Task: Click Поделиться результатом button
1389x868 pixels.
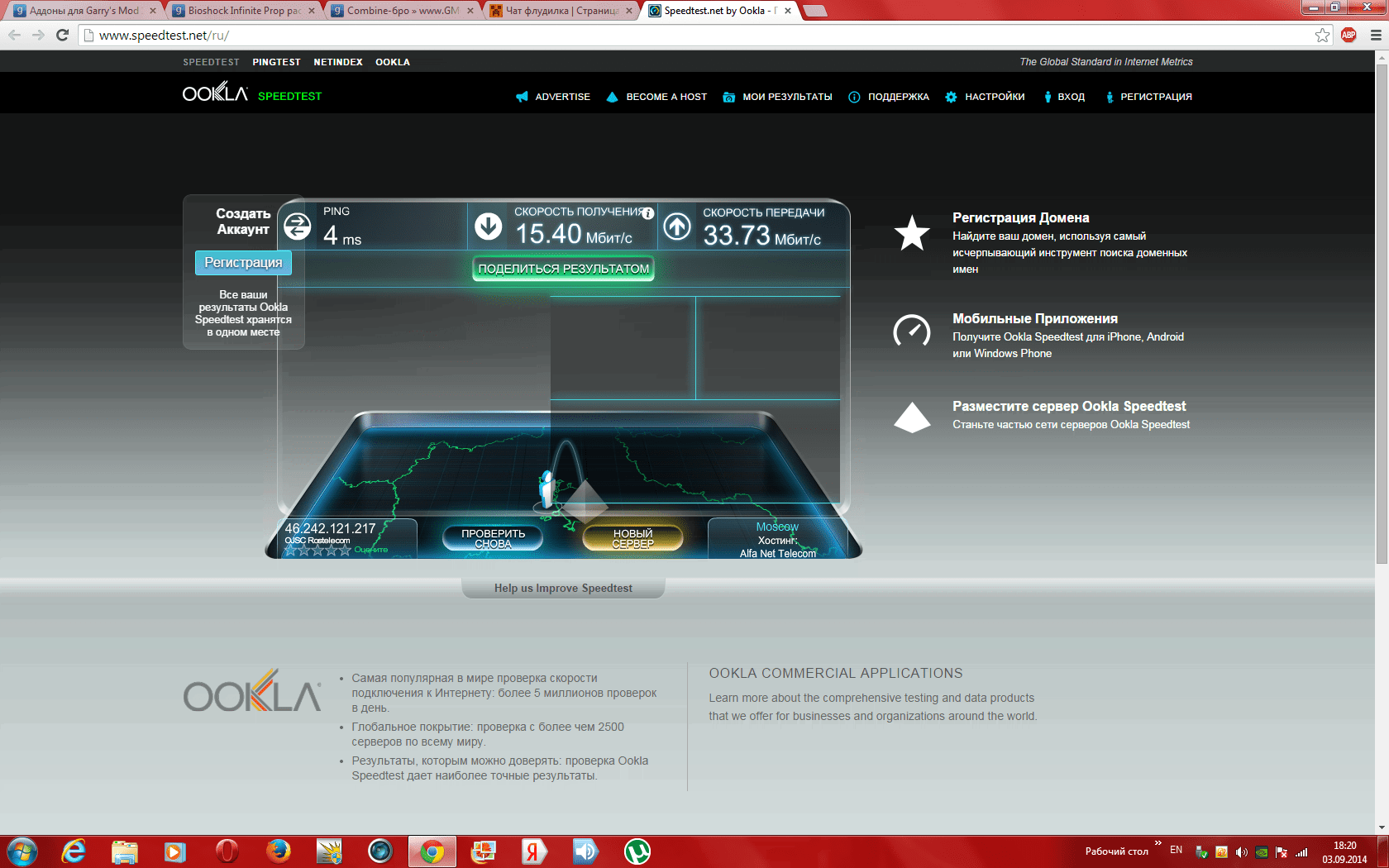Action: click(563, 269)
